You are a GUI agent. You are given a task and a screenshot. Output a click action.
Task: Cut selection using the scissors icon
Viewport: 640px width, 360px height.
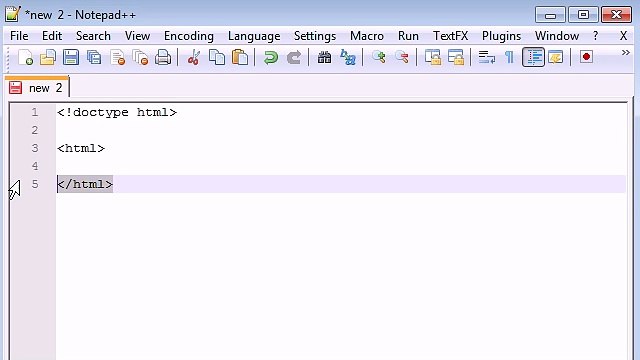tap(193, 57)
